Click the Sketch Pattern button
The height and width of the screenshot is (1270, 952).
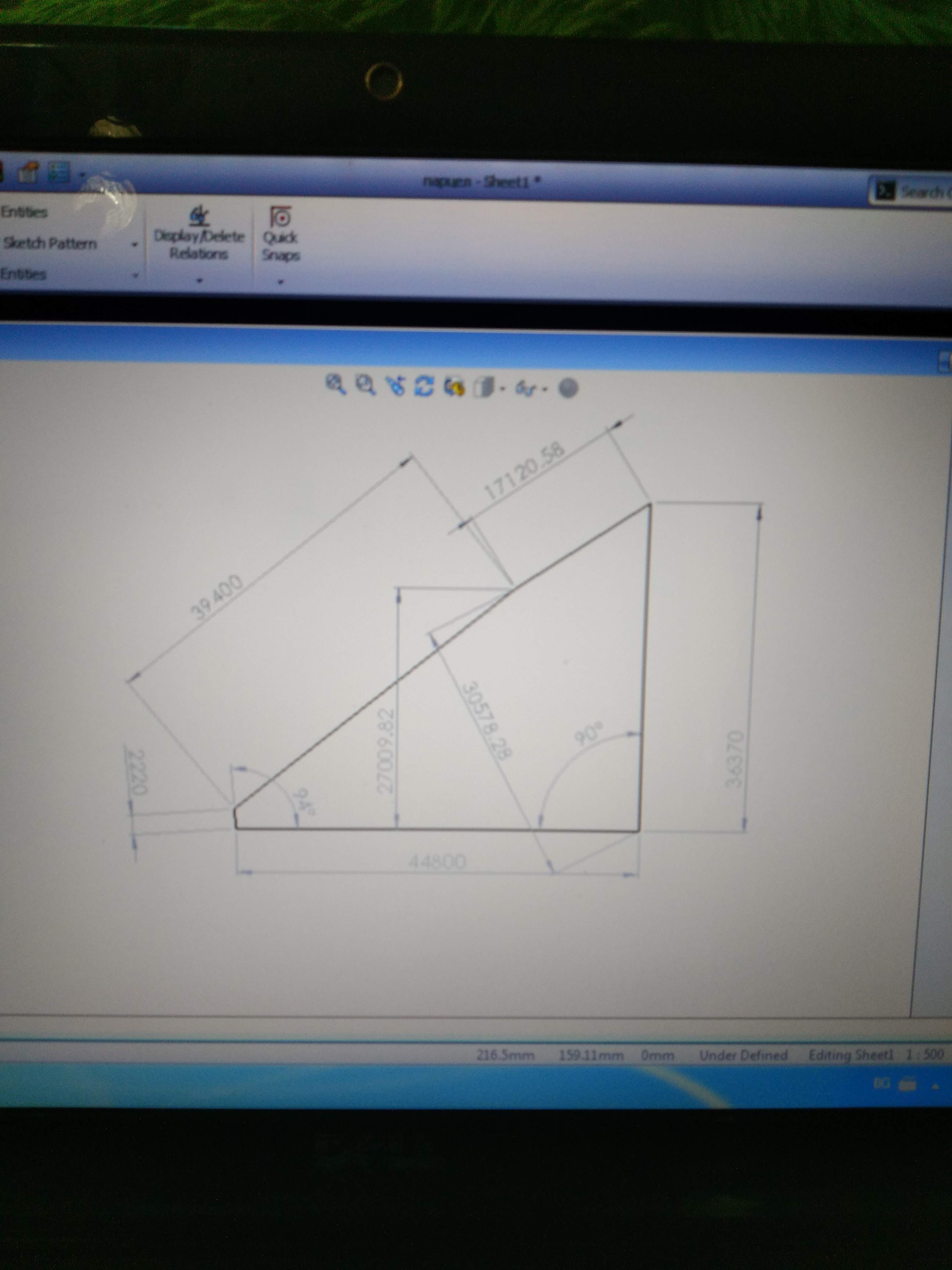[50, 243]
